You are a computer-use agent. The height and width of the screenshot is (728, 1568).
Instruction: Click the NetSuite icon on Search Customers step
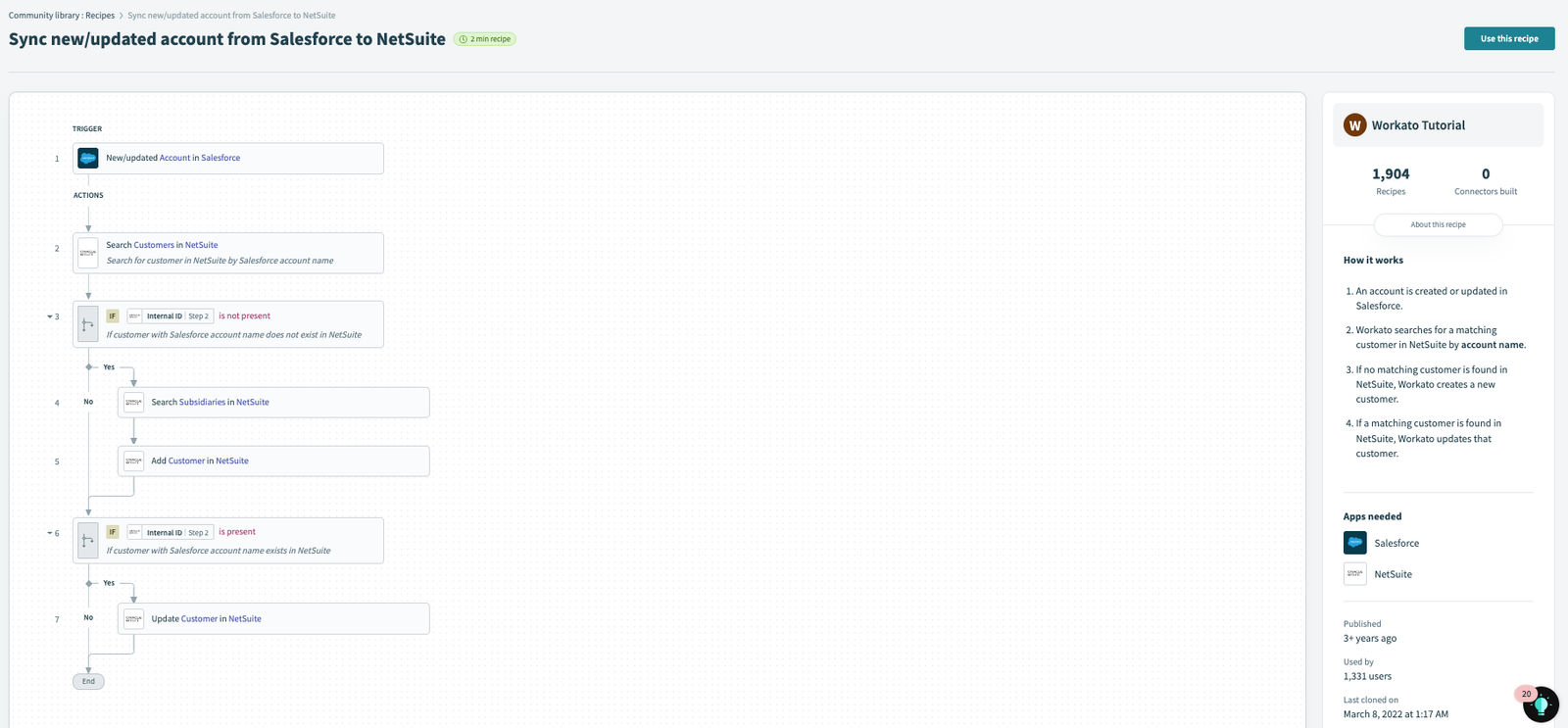[88, 253]
